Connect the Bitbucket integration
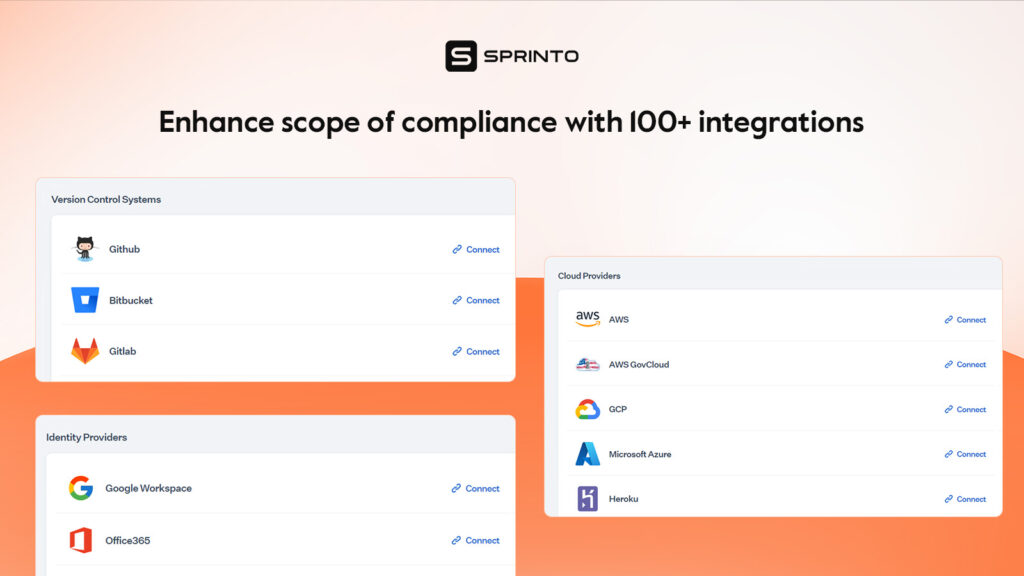 click(x=476, y=300)
